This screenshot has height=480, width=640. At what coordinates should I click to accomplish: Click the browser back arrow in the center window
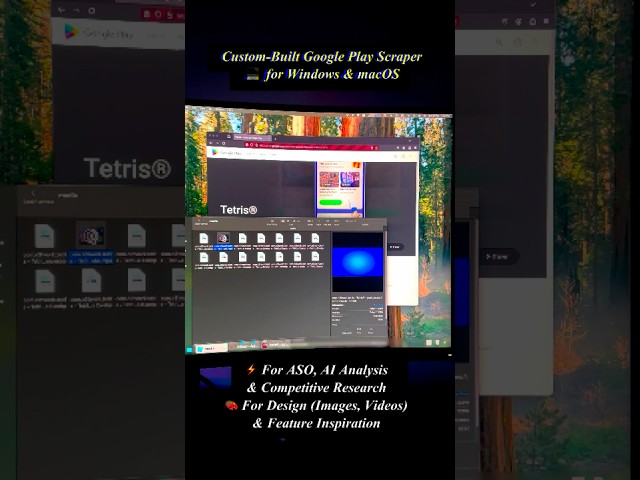pos(211,143)
